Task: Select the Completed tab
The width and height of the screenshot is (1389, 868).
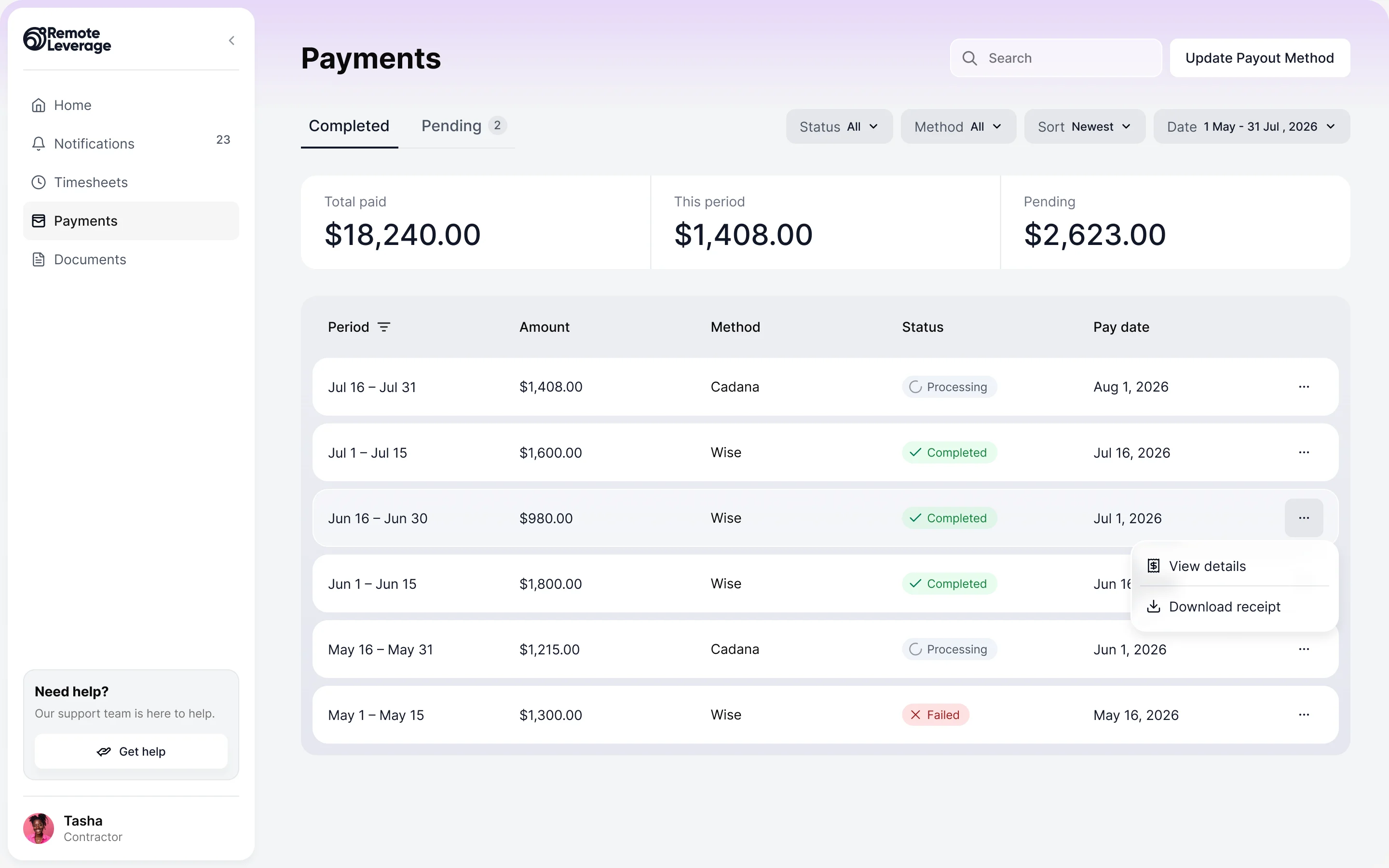Action: click(x=349, y=126)
